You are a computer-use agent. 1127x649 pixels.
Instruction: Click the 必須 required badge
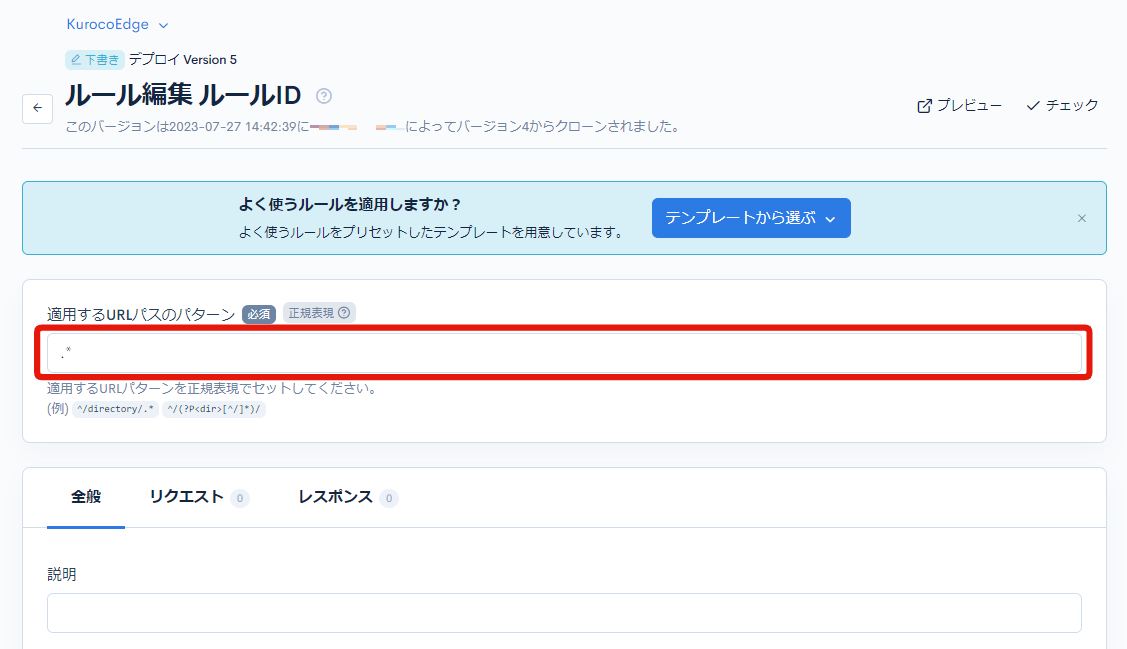[259, 314]
